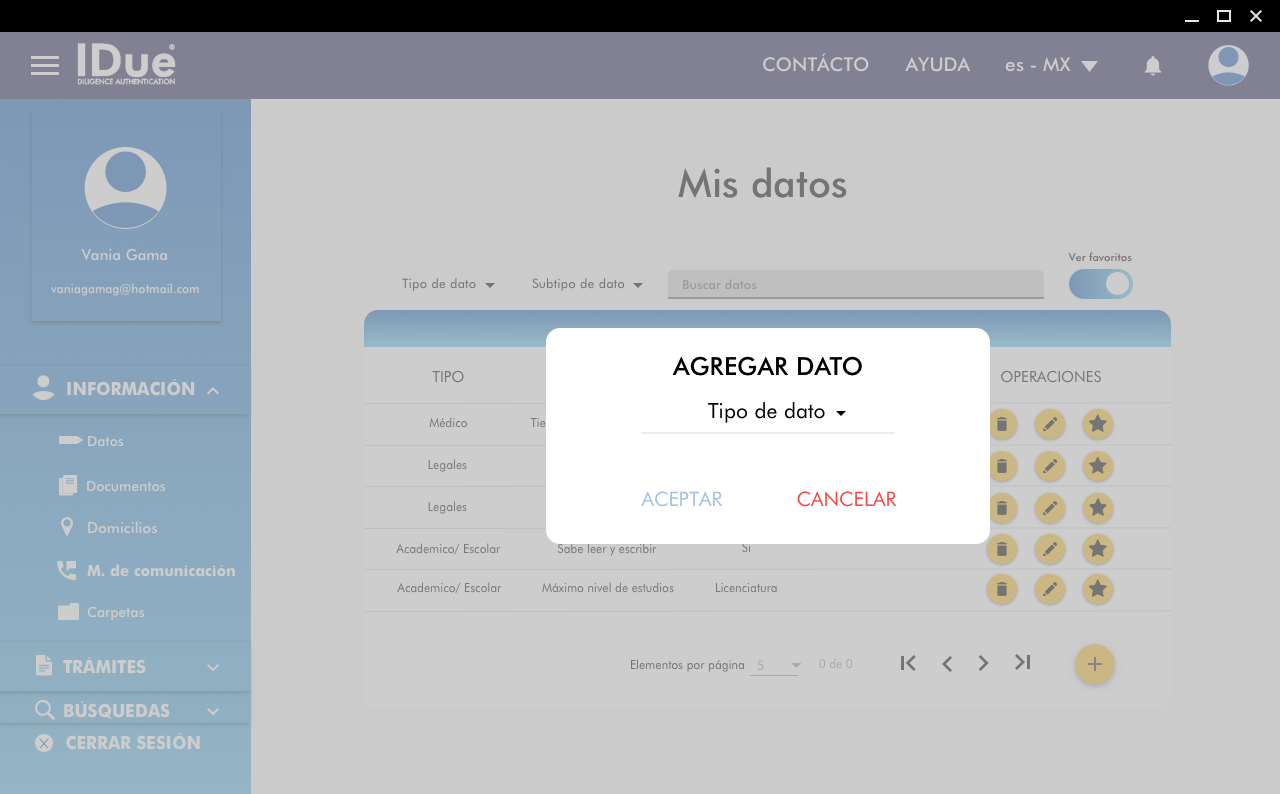Click the notifications bell icon
The image size is (1280, 794).
pyautogui.click(x=1152, y=66)
